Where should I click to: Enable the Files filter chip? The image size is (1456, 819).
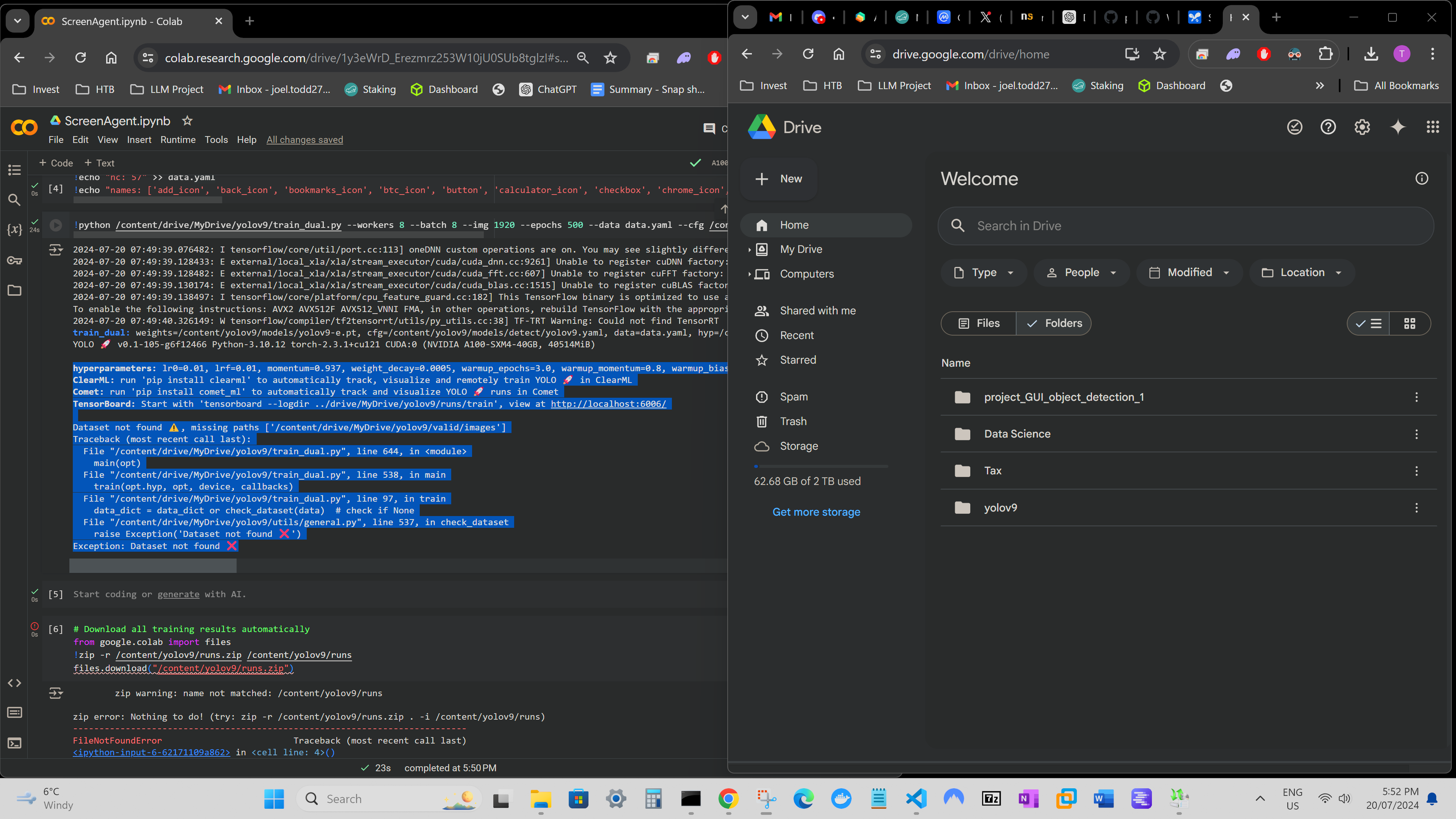click(978, 323)
